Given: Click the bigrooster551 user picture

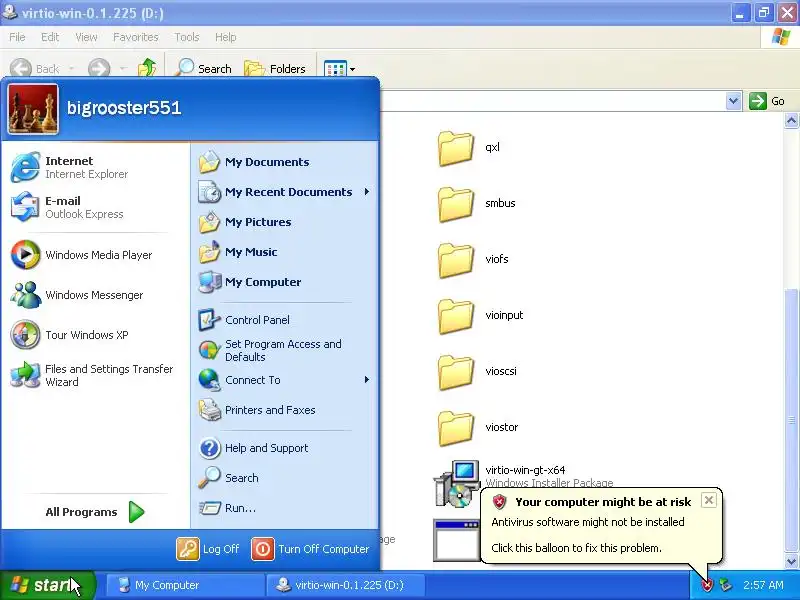Looking at the screenshot, I should pyautogui.click(x=33, y=109).
